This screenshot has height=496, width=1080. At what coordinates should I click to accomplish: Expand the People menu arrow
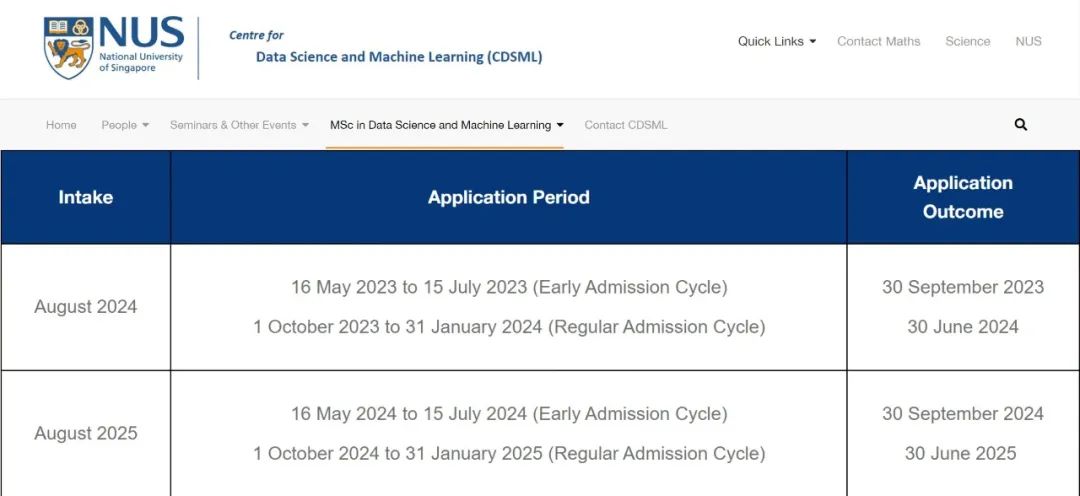pos(145,125)
